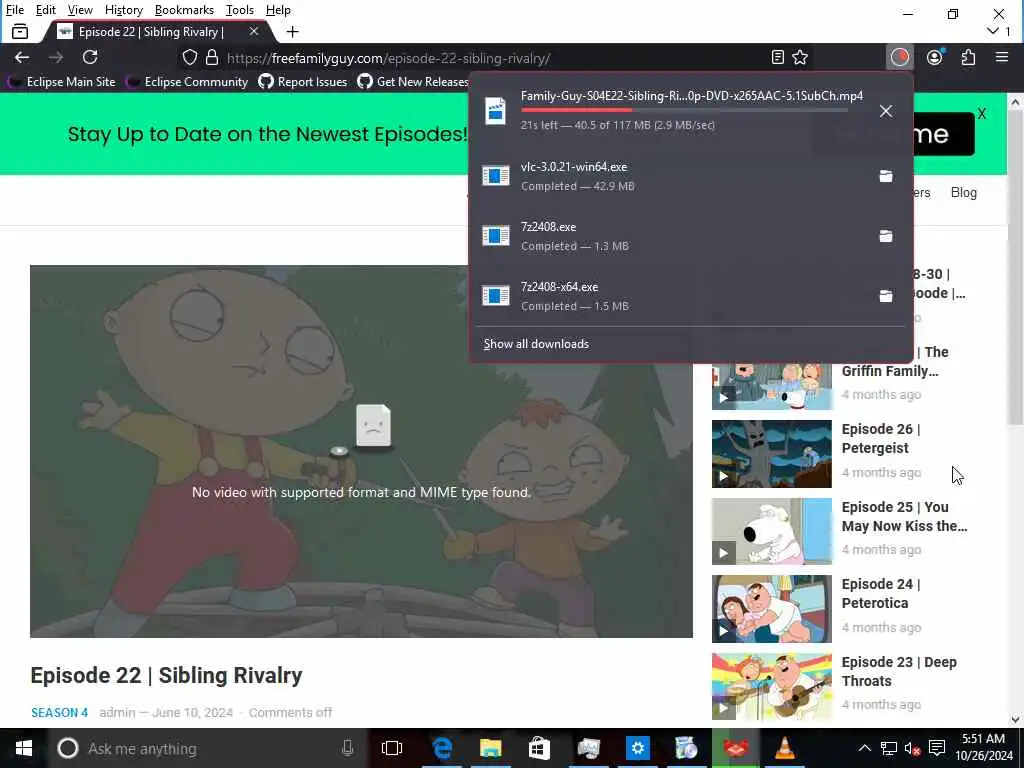Open Get New Releases bookmark
1024x768 pixels.
[x=413, y=82]
